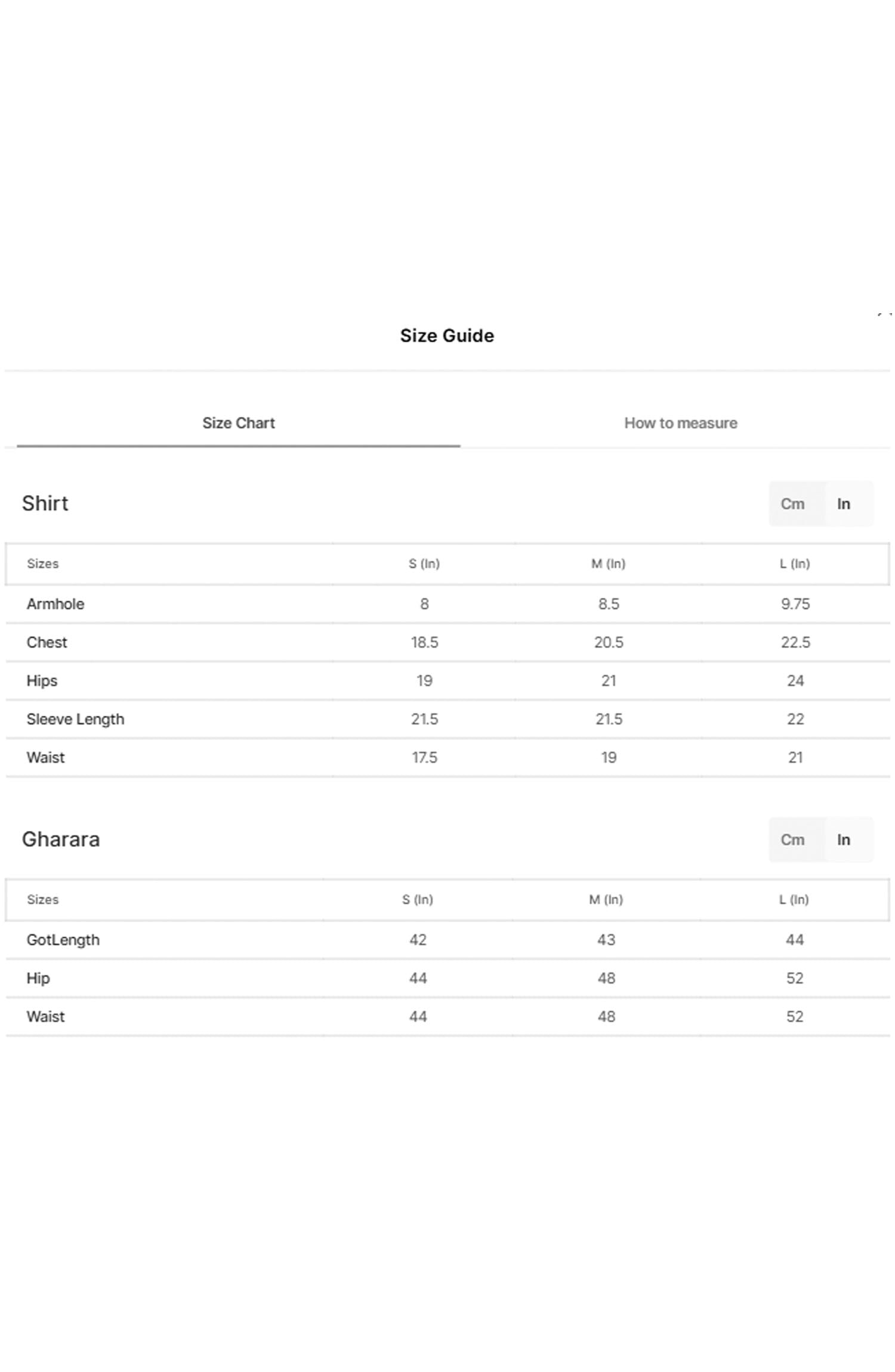Click the Size Guide title
Image resolution: width=895 pixels, height=1372 pixels.
(x=447, y=336)
